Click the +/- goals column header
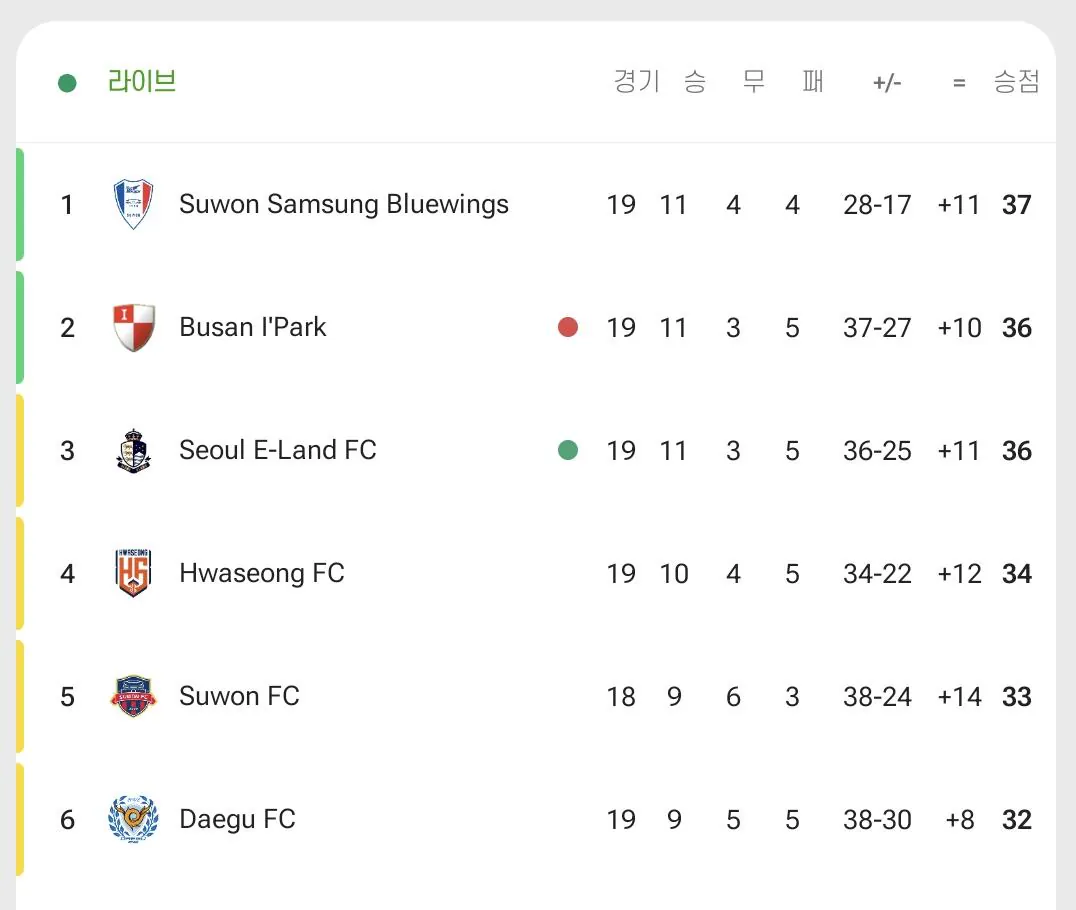The image size is (1076, 910). coord(887,83)
